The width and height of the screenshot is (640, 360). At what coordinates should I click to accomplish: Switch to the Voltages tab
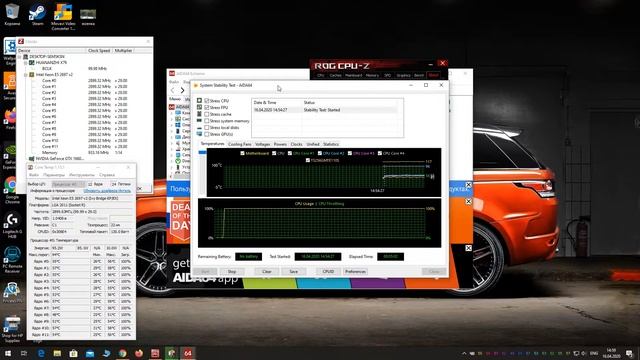pos(262,144)
